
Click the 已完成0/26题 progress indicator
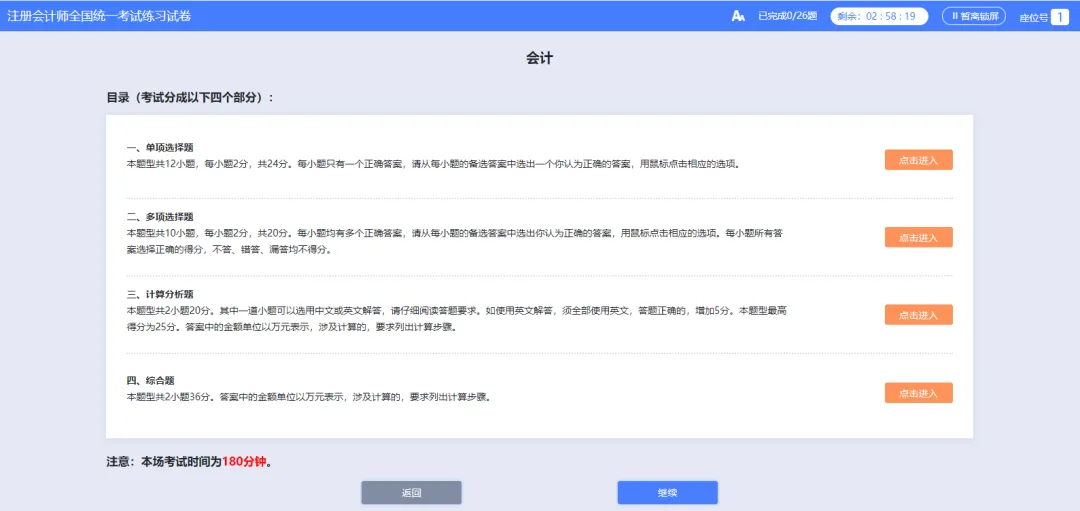pyautogui.click(x=787, y=16)
